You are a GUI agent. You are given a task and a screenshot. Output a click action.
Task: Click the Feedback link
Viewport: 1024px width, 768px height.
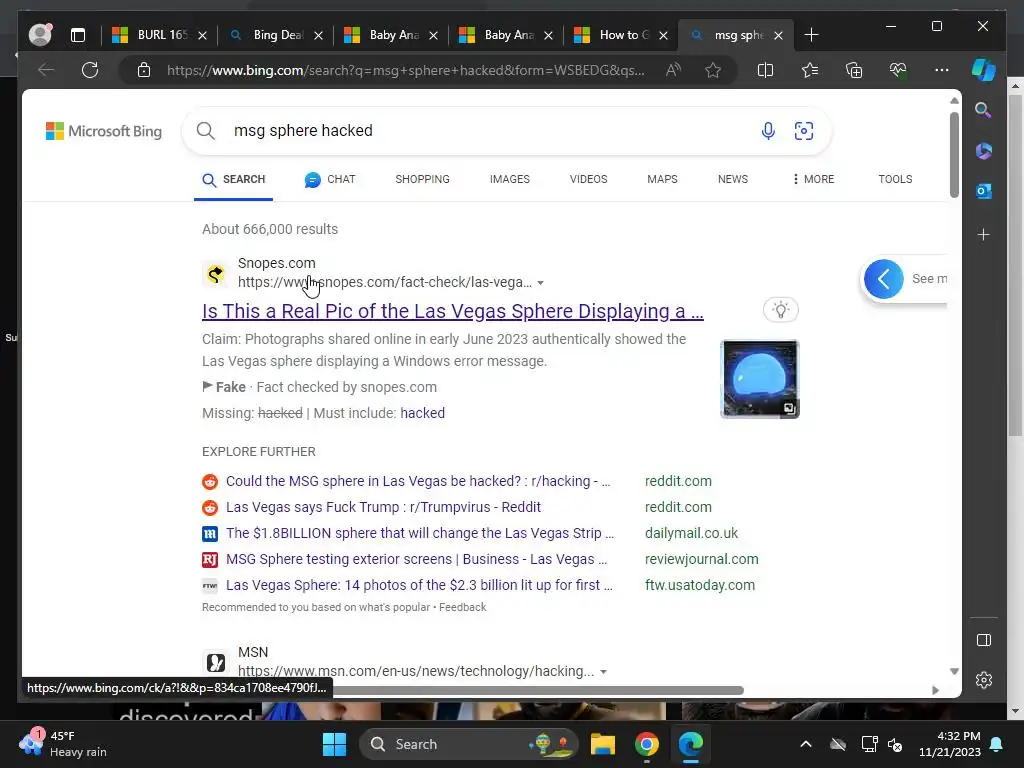pos(462,607)
